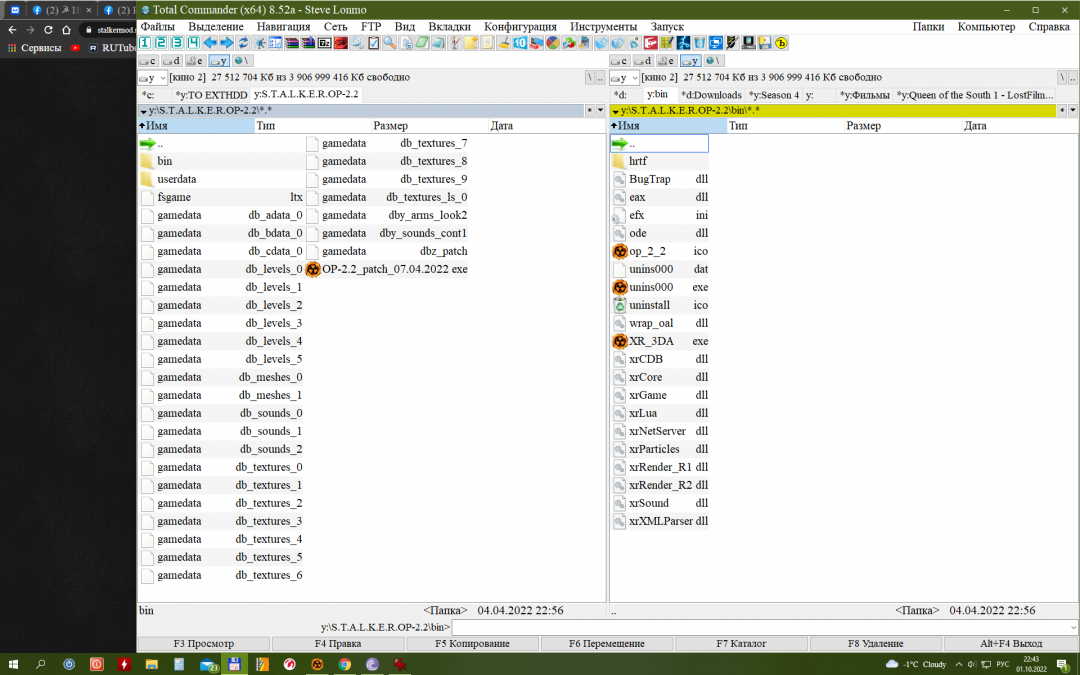1080x675 pixels.
Task: Open search via the magnifying glass icon
Action: pyautogui.click(x=390, y=43)
